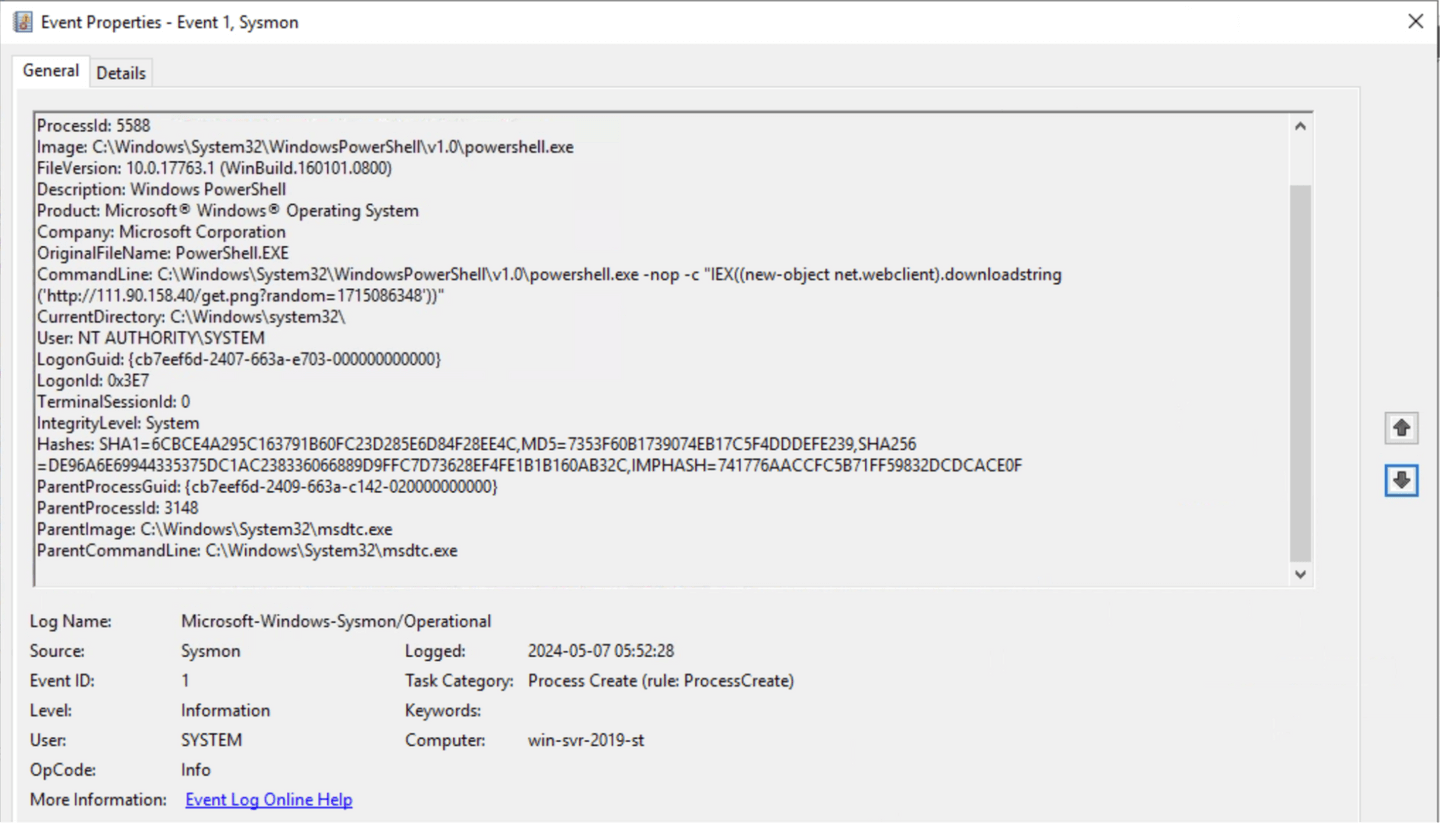Screen dimensions: 1440x823
Task: Click the User: NT AUTHORITY\SYSTEM line
Action: [x=151, y=338]
